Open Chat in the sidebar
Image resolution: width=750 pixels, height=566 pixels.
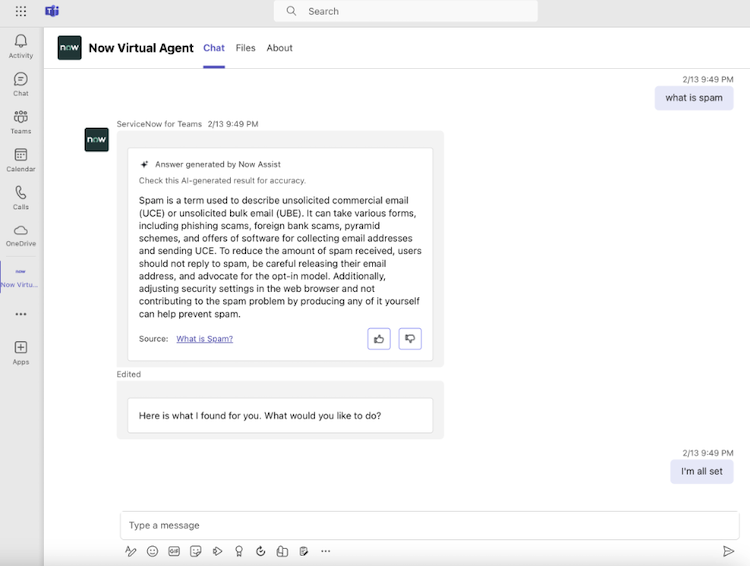click(x=21, y=84)
